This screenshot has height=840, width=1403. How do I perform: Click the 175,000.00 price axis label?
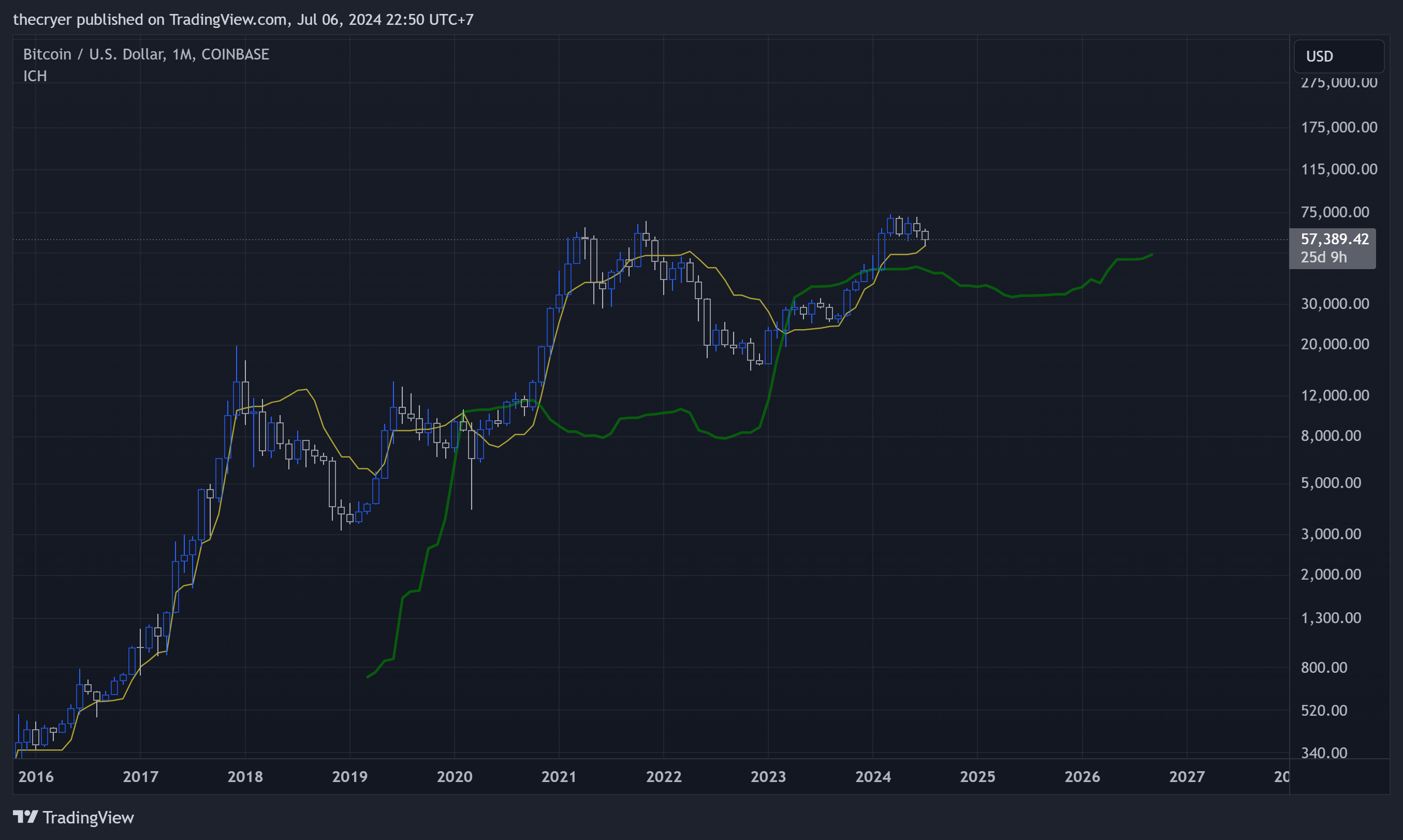click(1339, 127)
